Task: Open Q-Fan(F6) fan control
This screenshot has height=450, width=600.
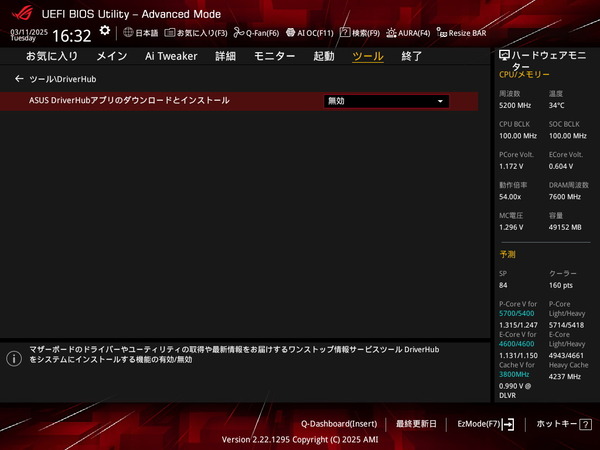Action: click(x=256, y=33)
